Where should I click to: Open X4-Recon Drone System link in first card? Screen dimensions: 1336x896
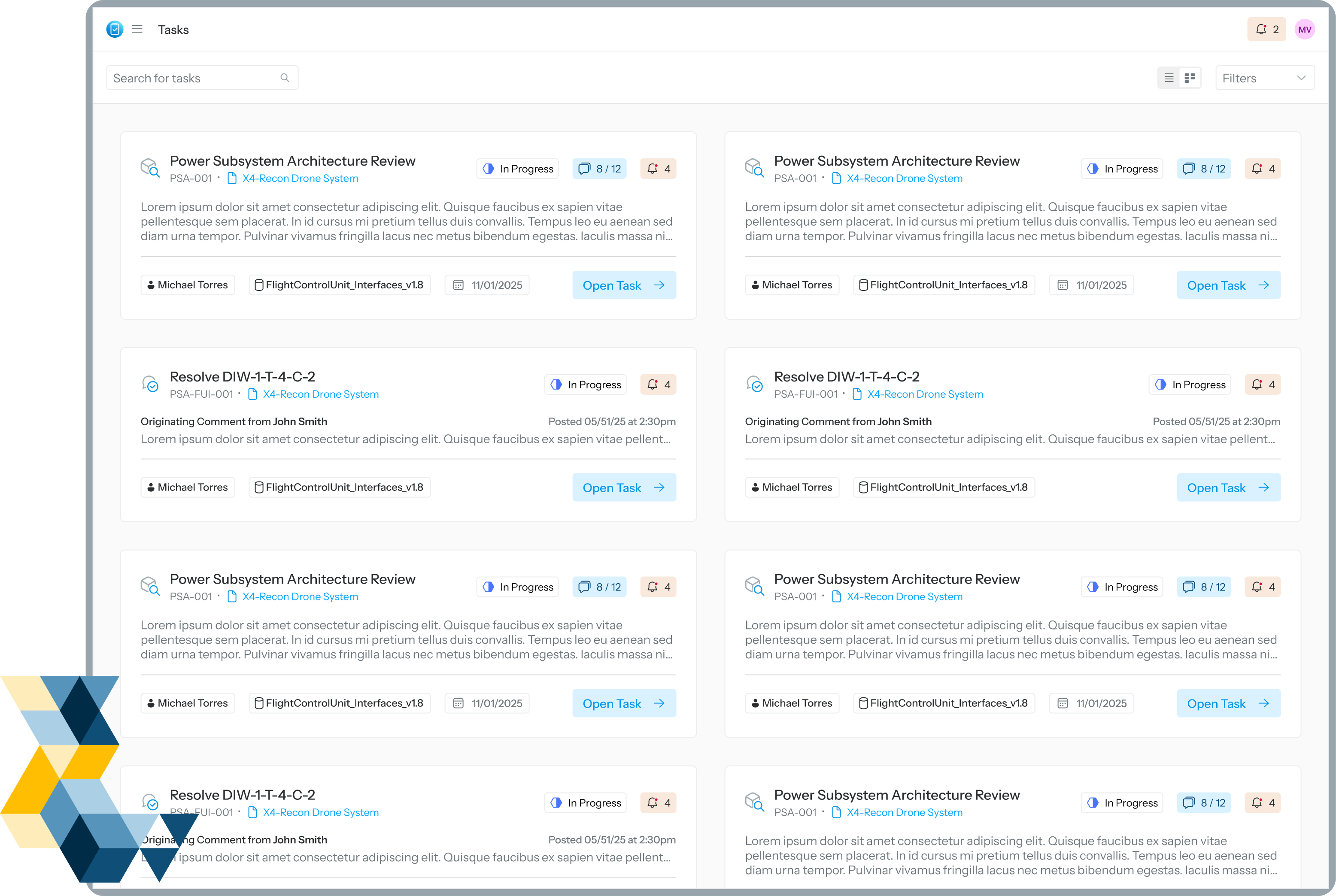tap(300, 178)
